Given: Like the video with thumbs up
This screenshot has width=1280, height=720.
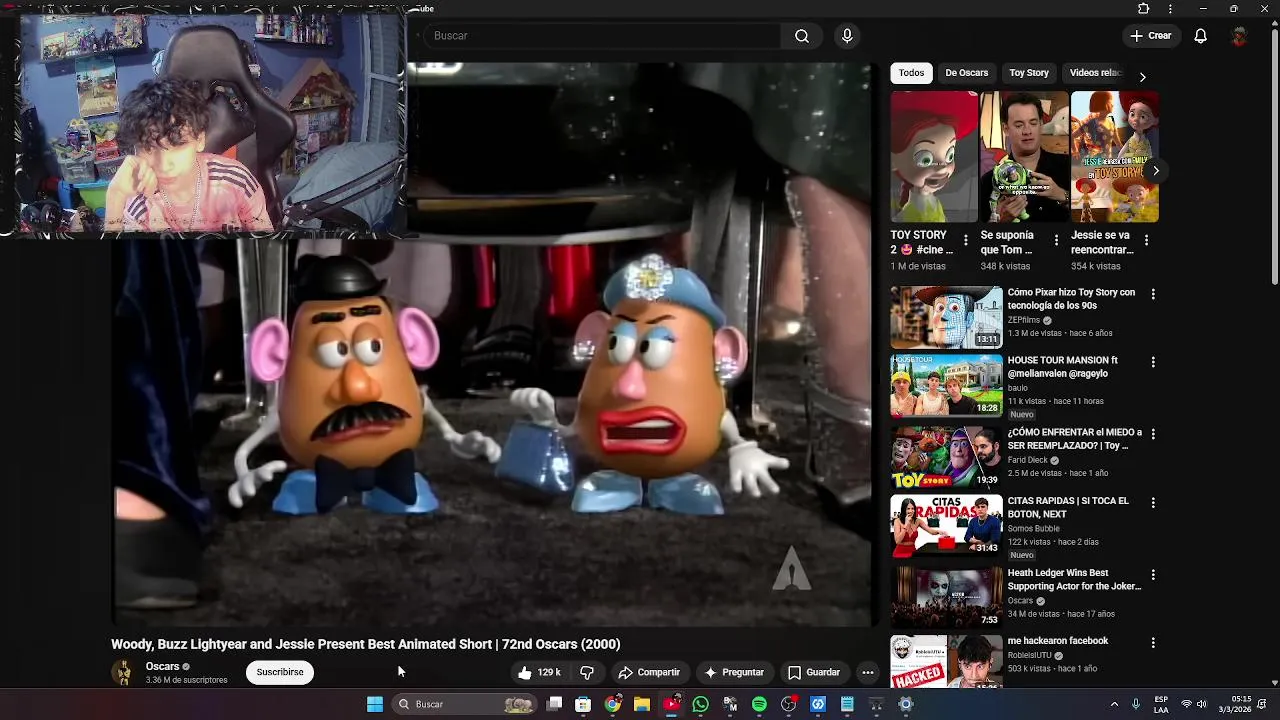Looking at the screenshot, I should tap(539, 673).
